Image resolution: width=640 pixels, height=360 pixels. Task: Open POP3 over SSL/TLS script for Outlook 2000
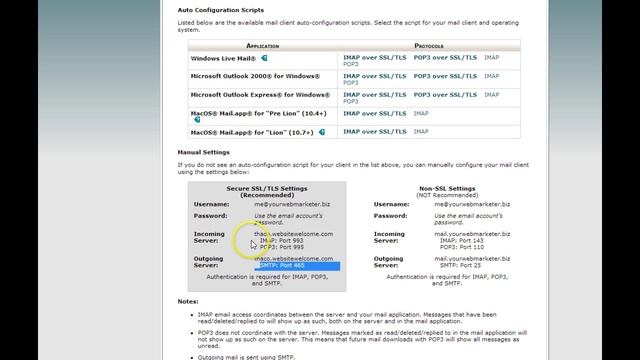445,76
